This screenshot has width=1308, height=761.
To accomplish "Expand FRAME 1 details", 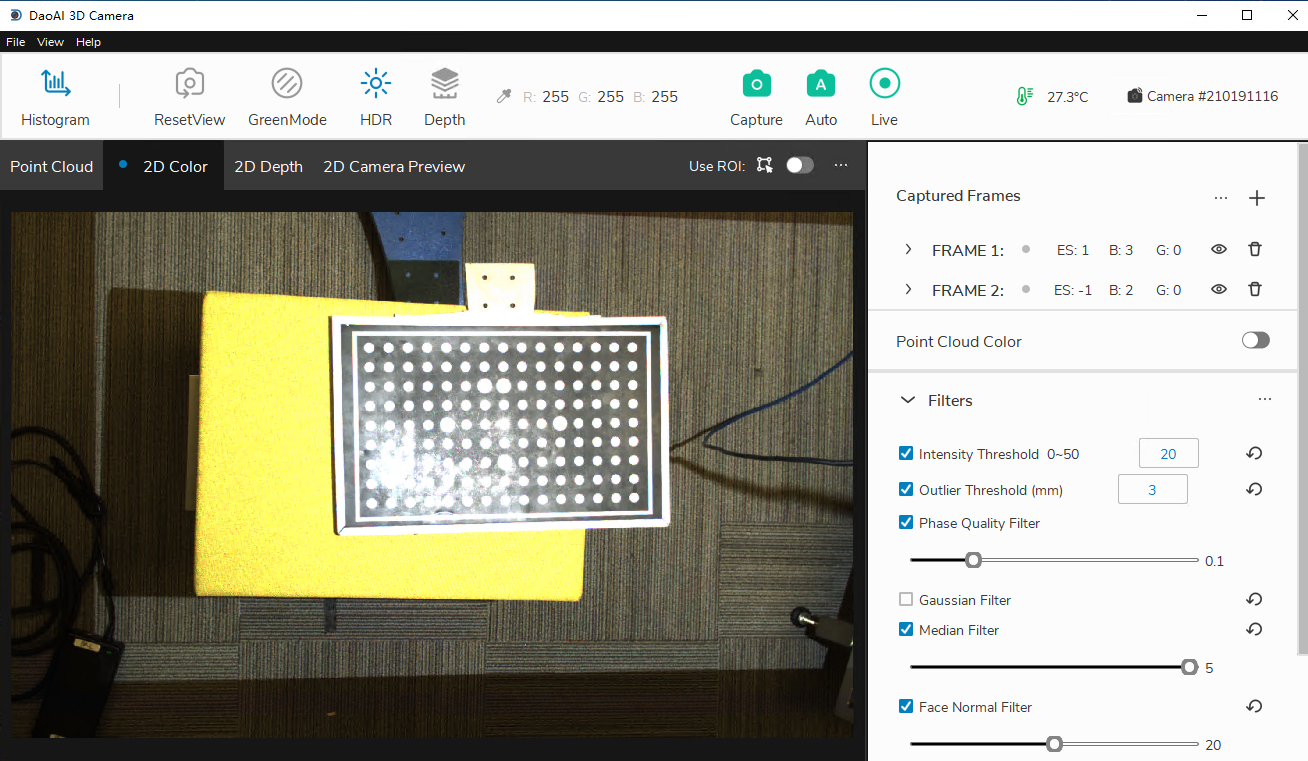I will point(908,250).
